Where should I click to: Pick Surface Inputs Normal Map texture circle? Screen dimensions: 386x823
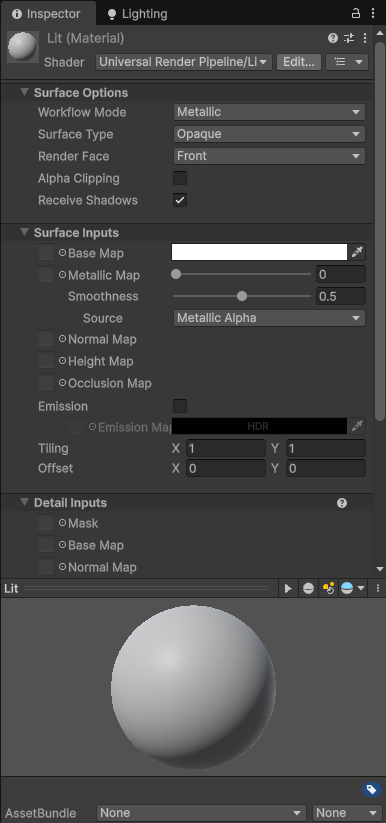click(62, 339)
